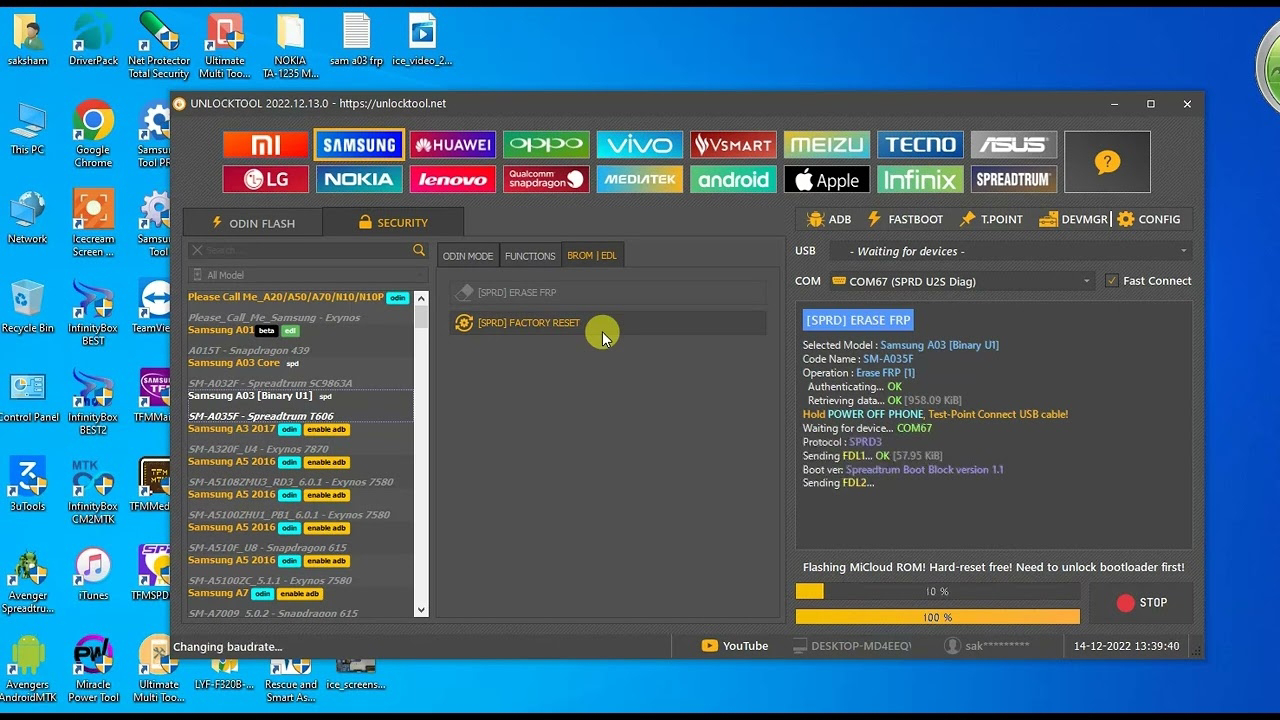Click the yellow question mark help icon
This screenshot has width=1280, height=720.
point(1107,162)
